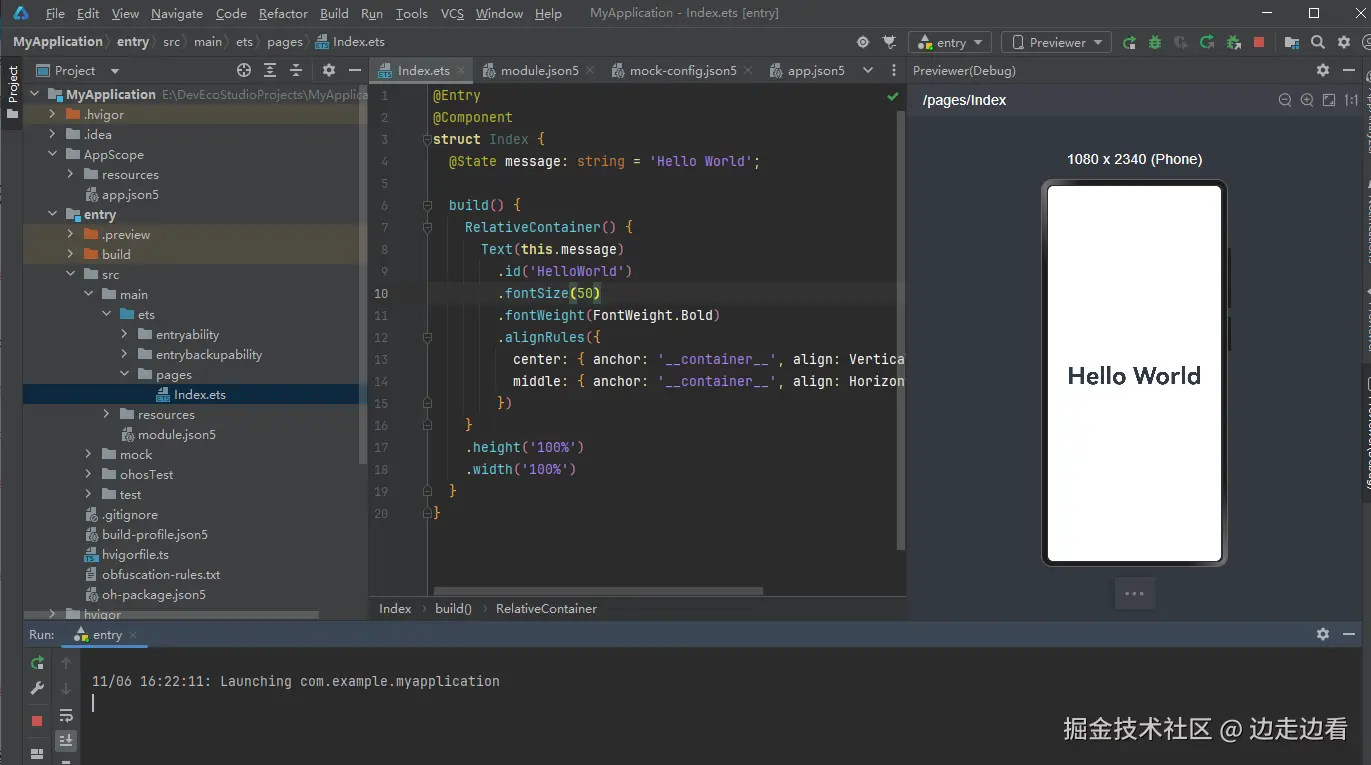
Task: Click the editor horizontal scrollbar
Action: pyautogui.click(x=598, y=591)
